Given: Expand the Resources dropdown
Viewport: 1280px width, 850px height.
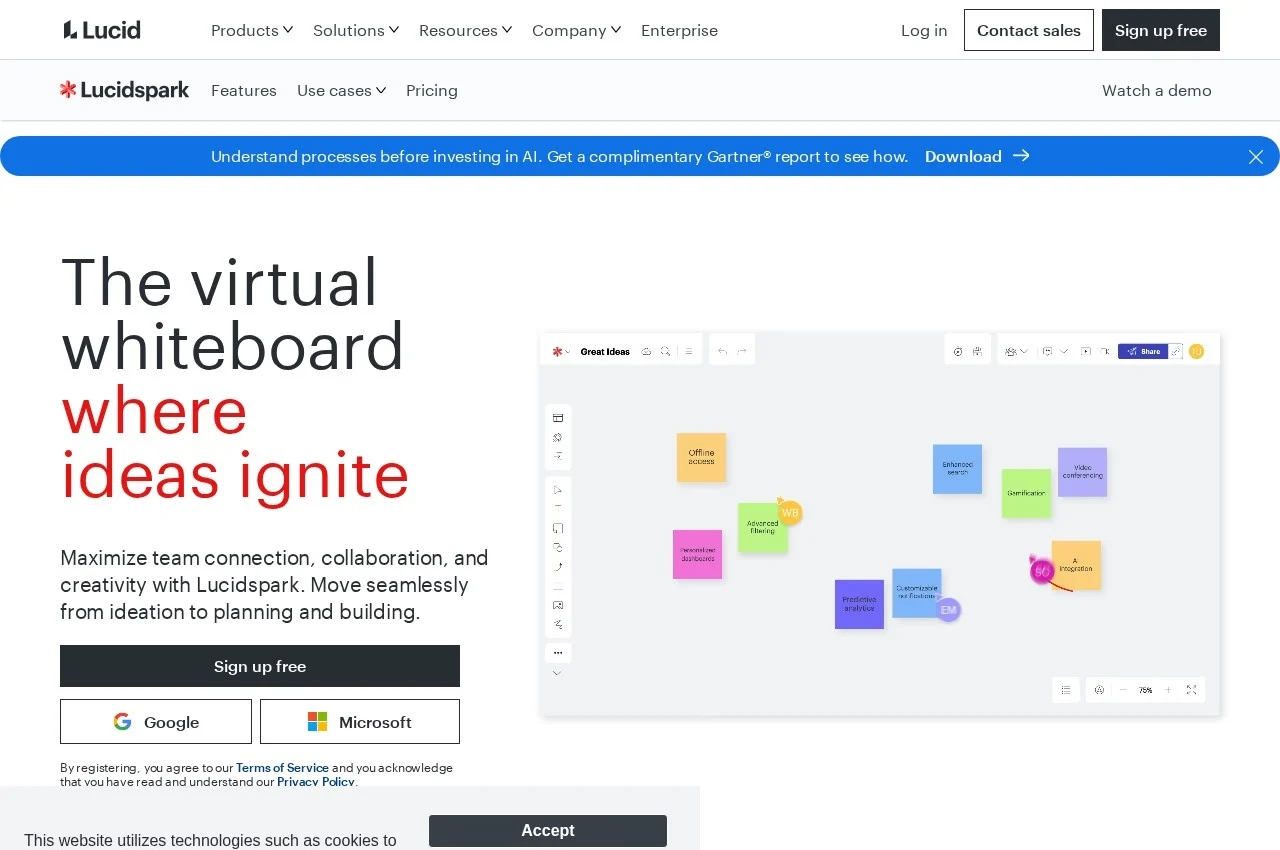Looking at the screenshot, I should point(466,30).
